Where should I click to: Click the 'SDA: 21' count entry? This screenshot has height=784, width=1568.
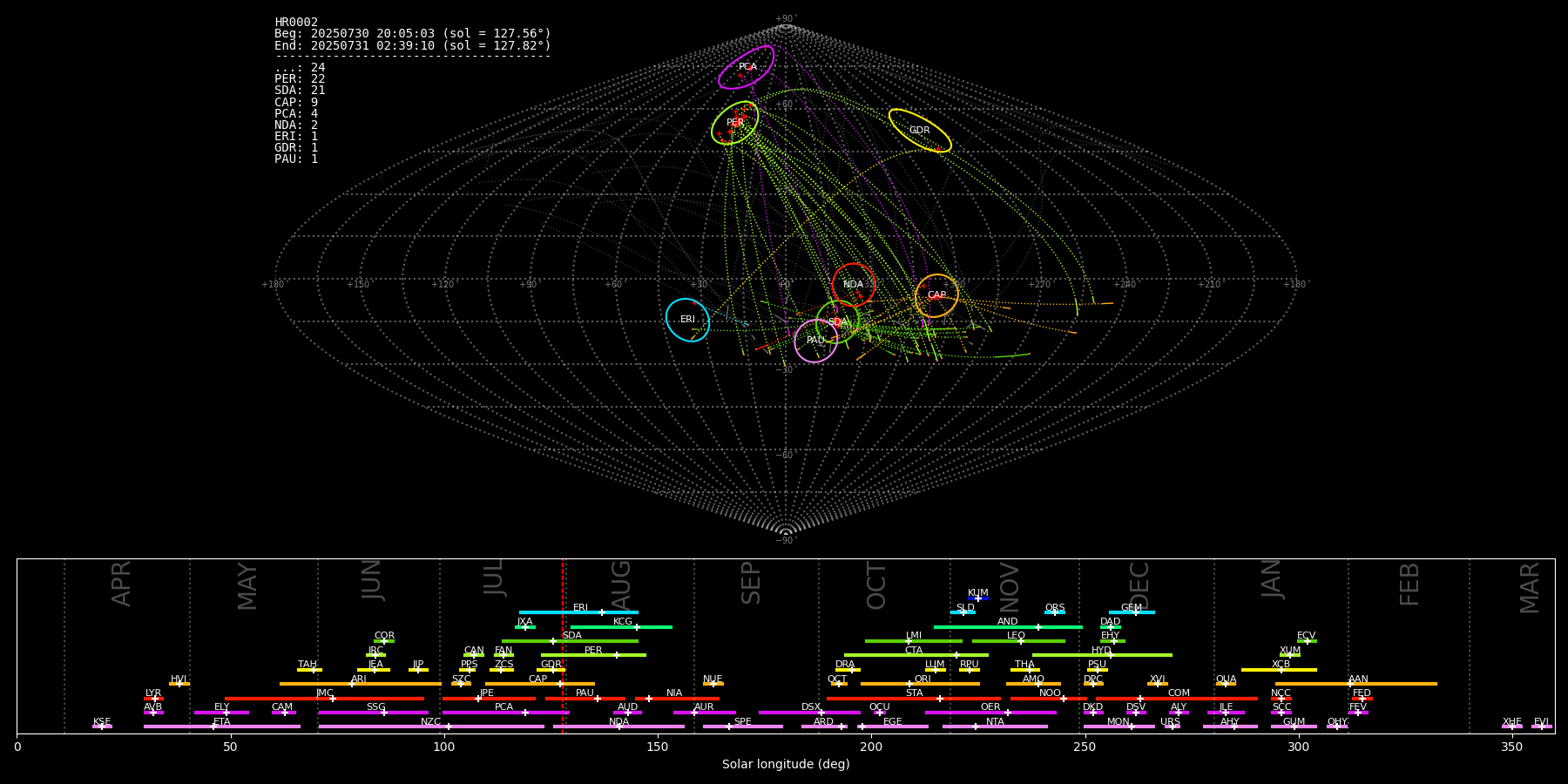click(x=300, y=91)
